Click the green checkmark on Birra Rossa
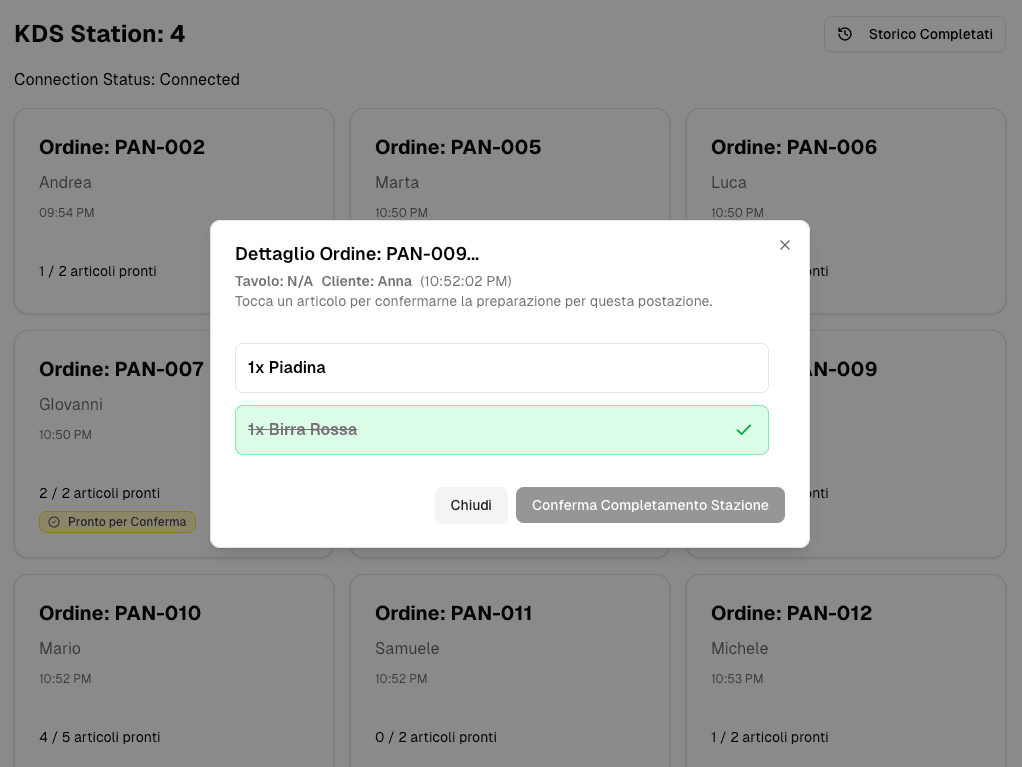 pyautogui.click(x=743, y=430)
